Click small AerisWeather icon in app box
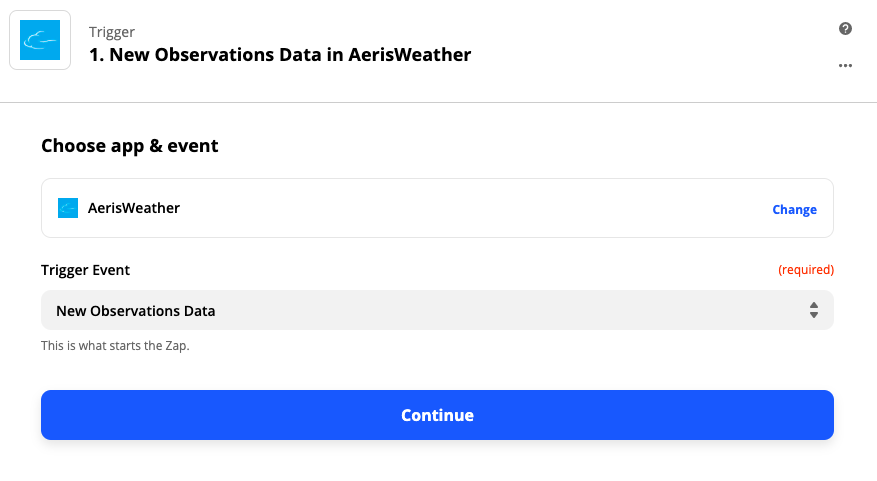Image resolution: width=877 pixels, height=481 pixels. point(68,208)
